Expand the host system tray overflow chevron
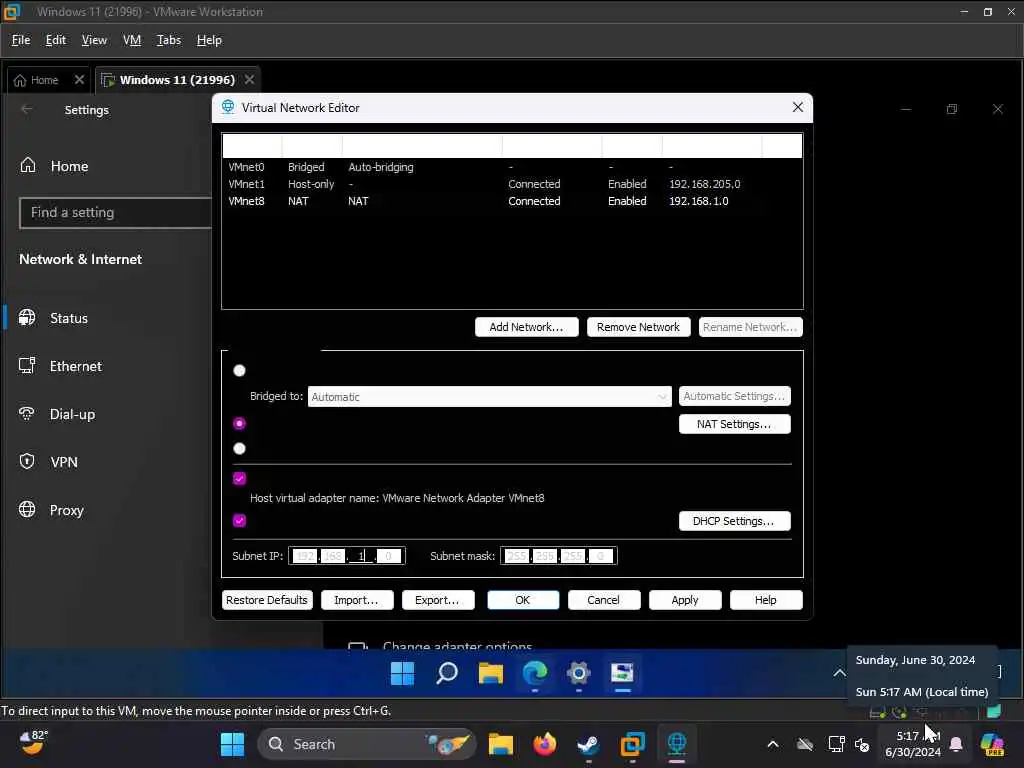Image resolution: width=1024 pixels, height=768 pixels. (773, 744)
